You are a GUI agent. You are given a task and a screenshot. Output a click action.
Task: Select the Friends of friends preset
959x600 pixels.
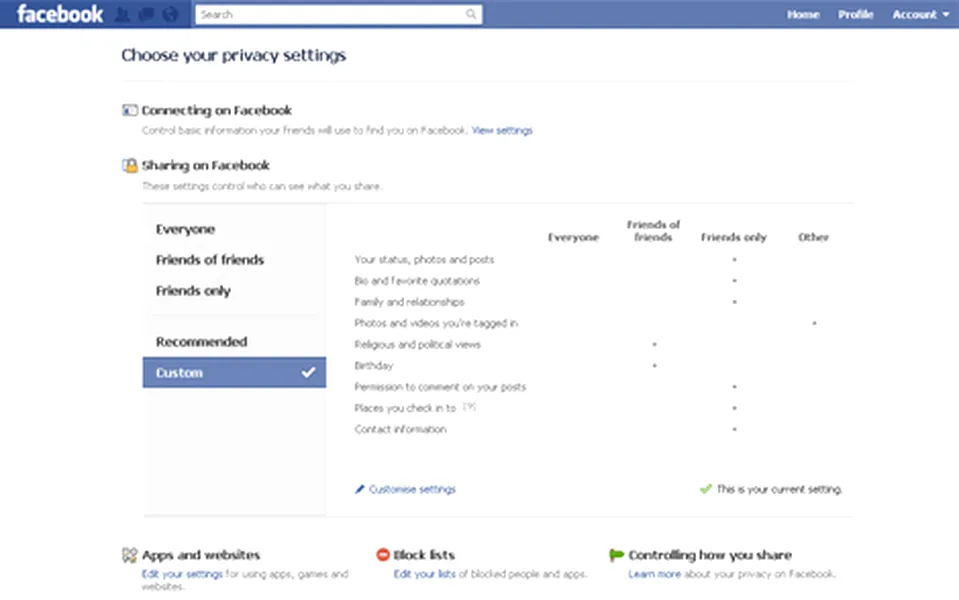210,260
